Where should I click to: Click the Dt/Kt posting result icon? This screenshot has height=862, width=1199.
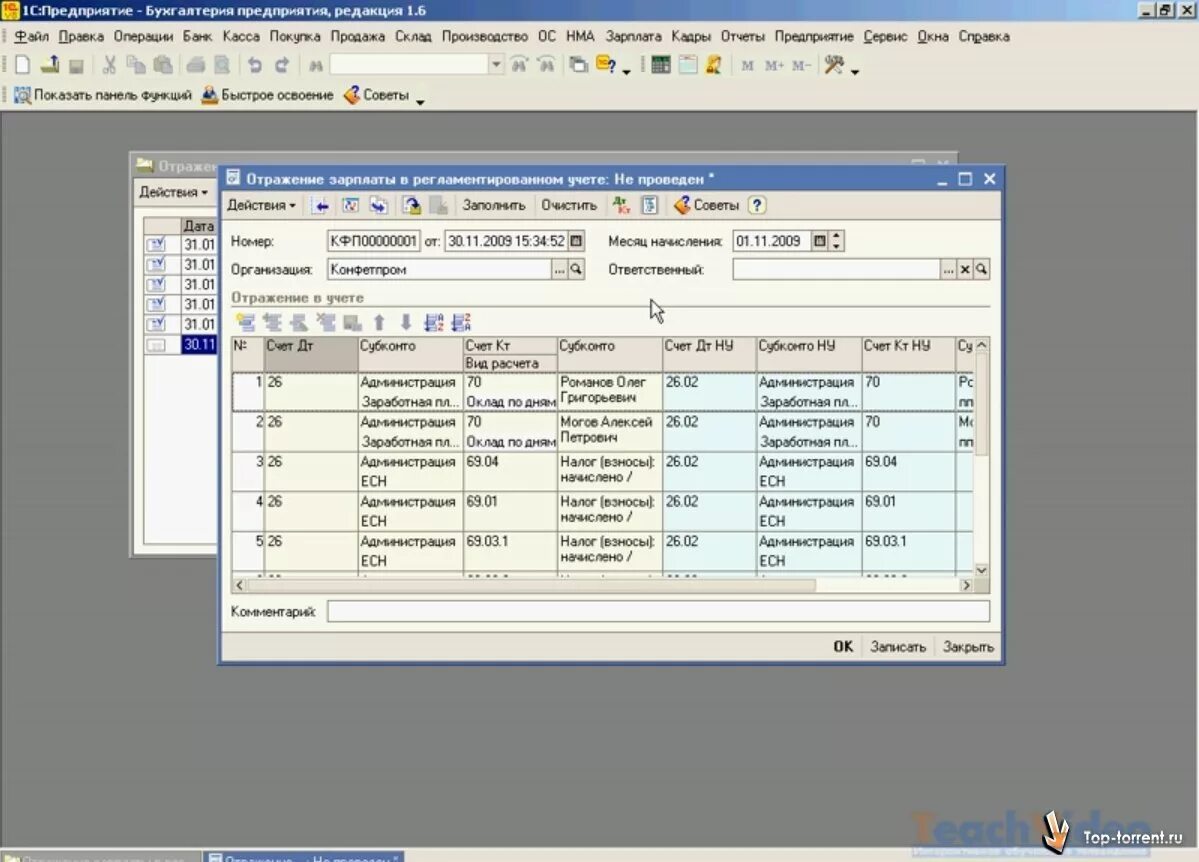click(621, 206)
